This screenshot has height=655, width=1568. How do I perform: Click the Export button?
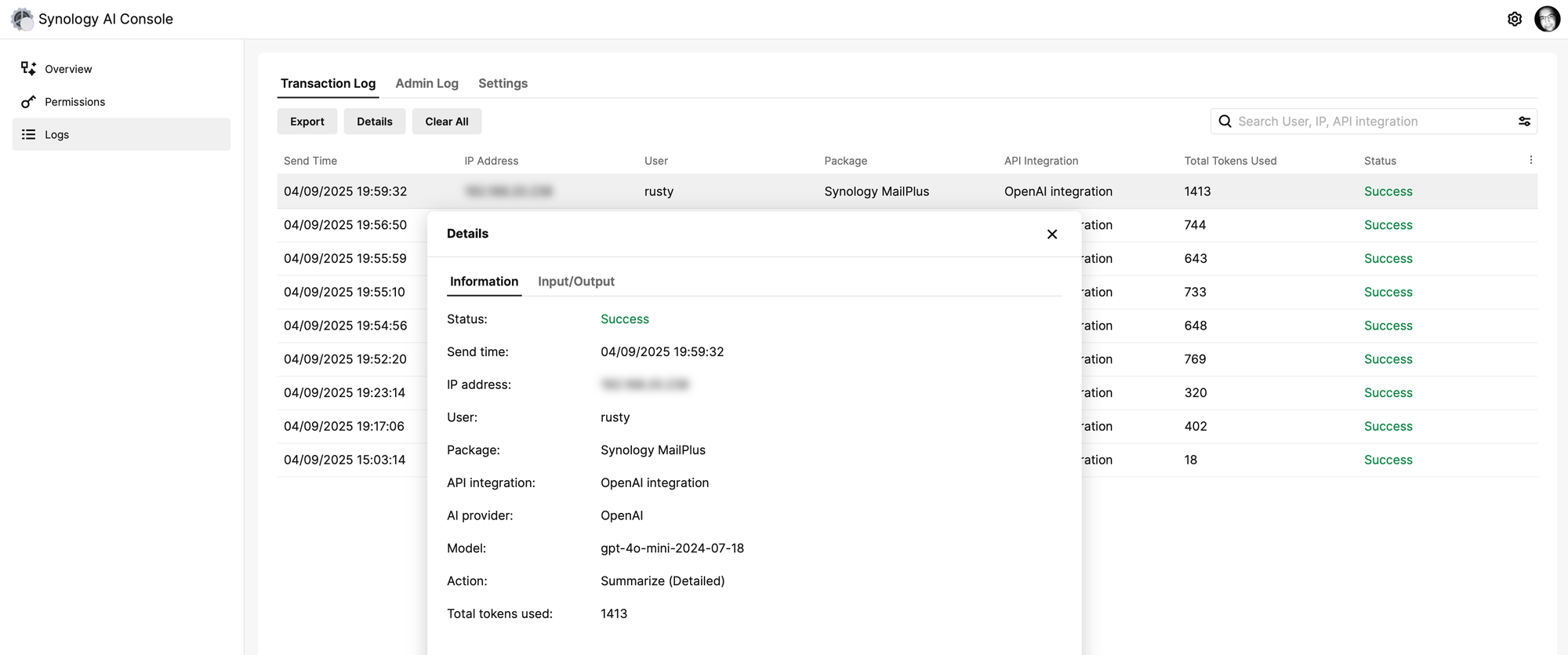(307, 122)
